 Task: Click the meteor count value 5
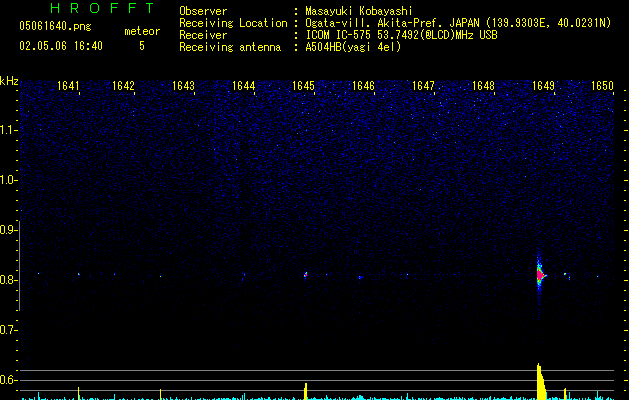[142, 46]
